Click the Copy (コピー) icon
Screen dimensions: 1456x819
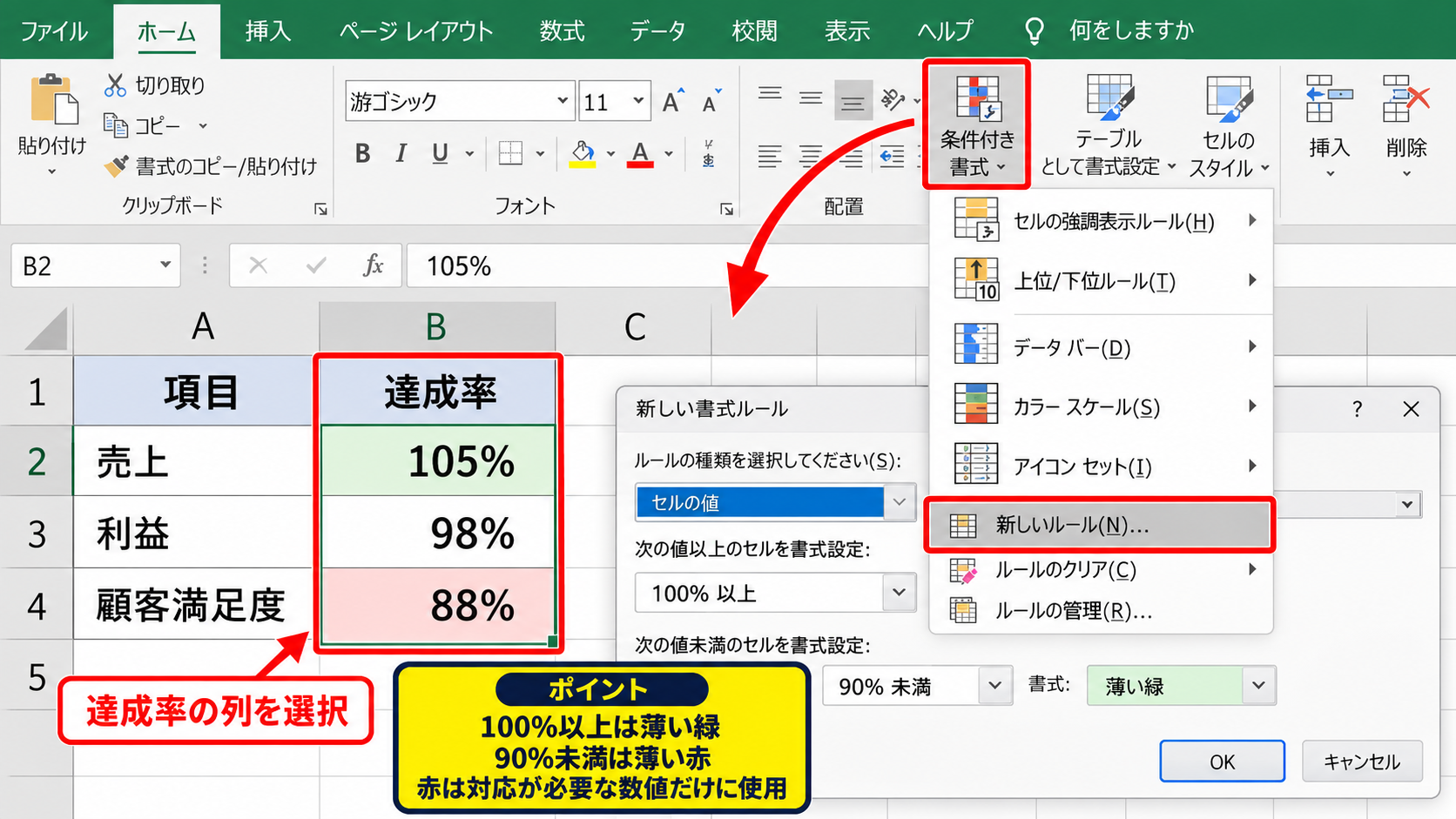tap(116, 125)
